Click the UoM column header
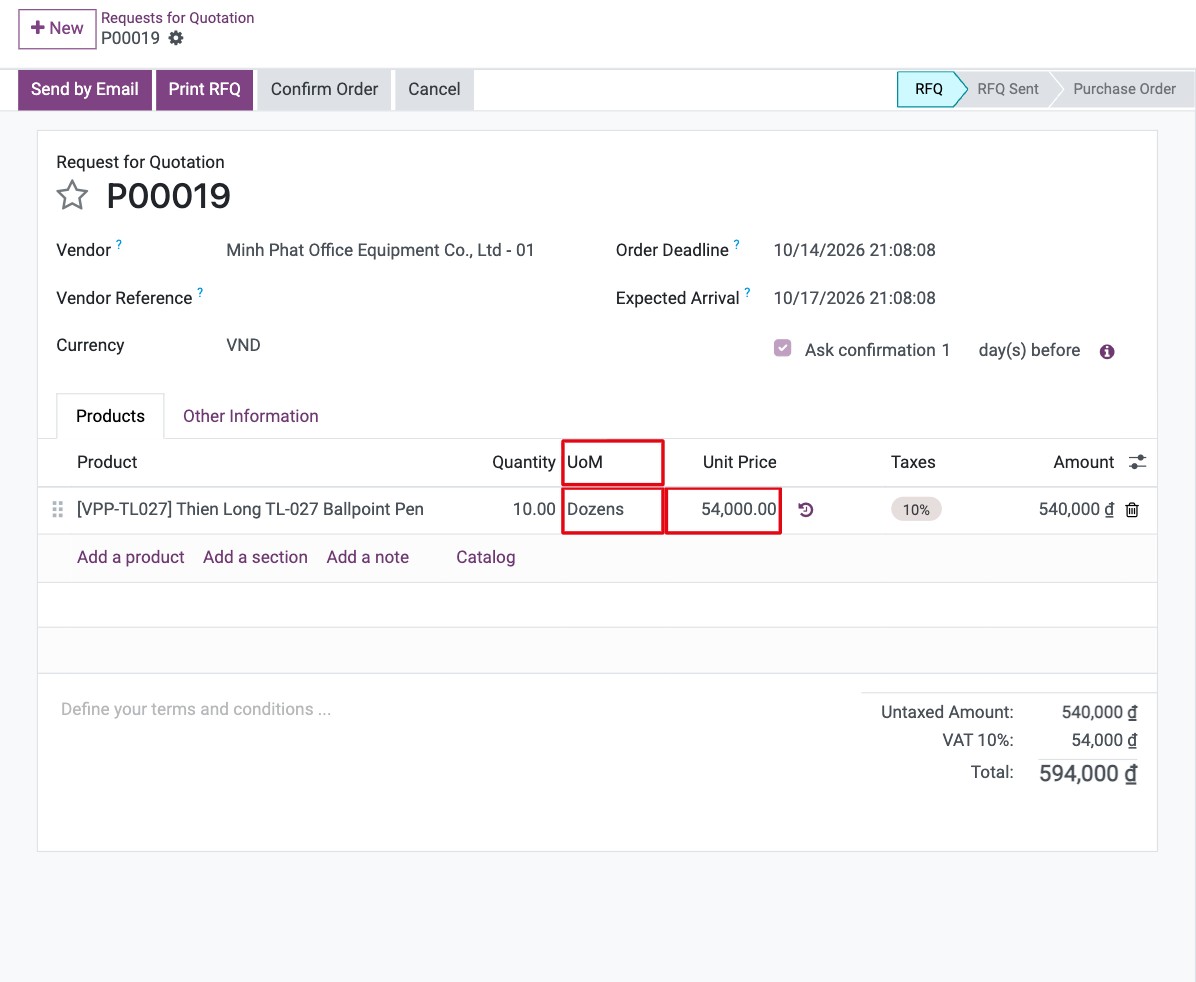 click(612, 462)
